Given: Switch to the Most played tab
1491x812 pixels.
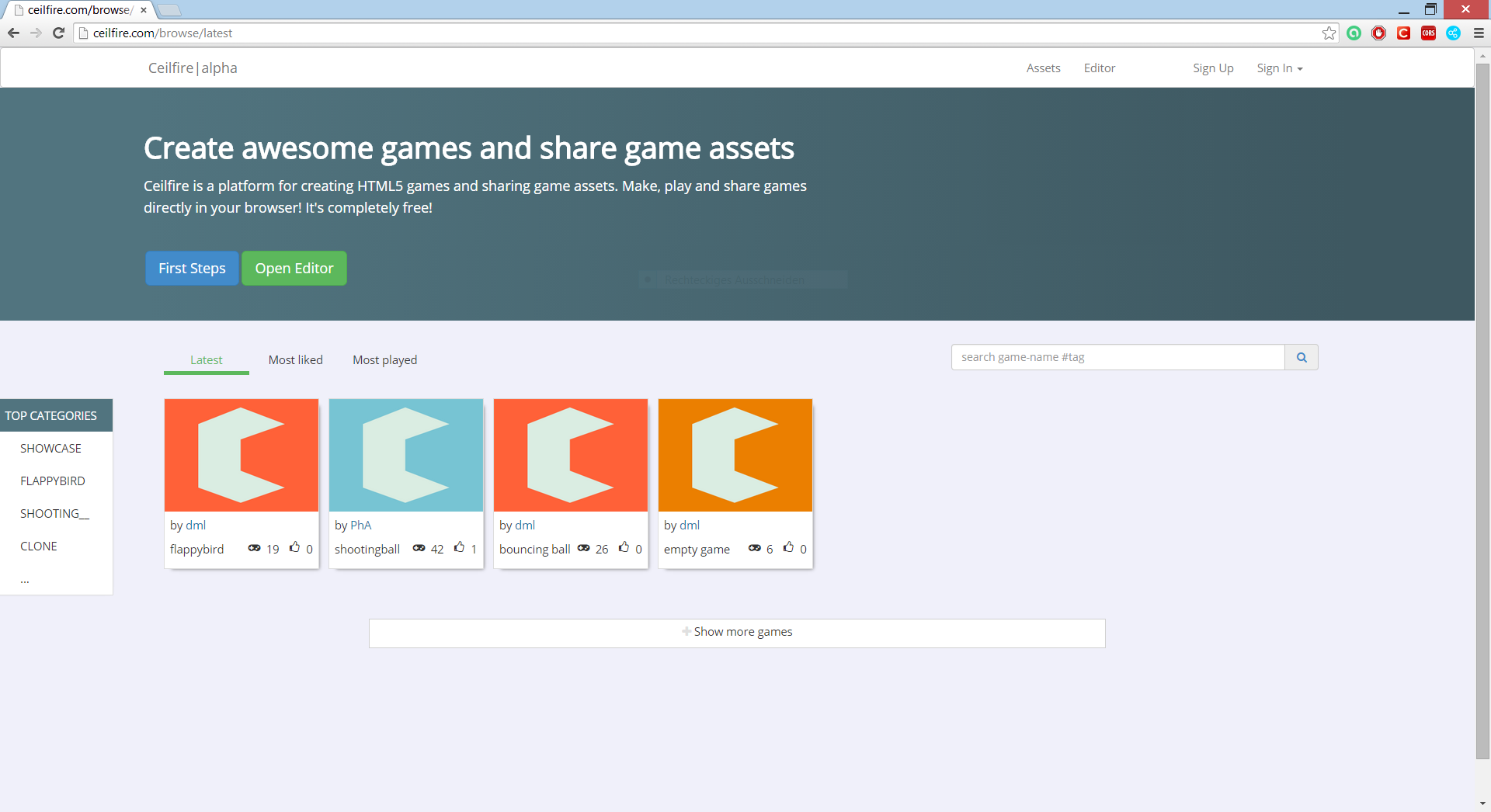Looking at the screenshot, I should [384, 360].
